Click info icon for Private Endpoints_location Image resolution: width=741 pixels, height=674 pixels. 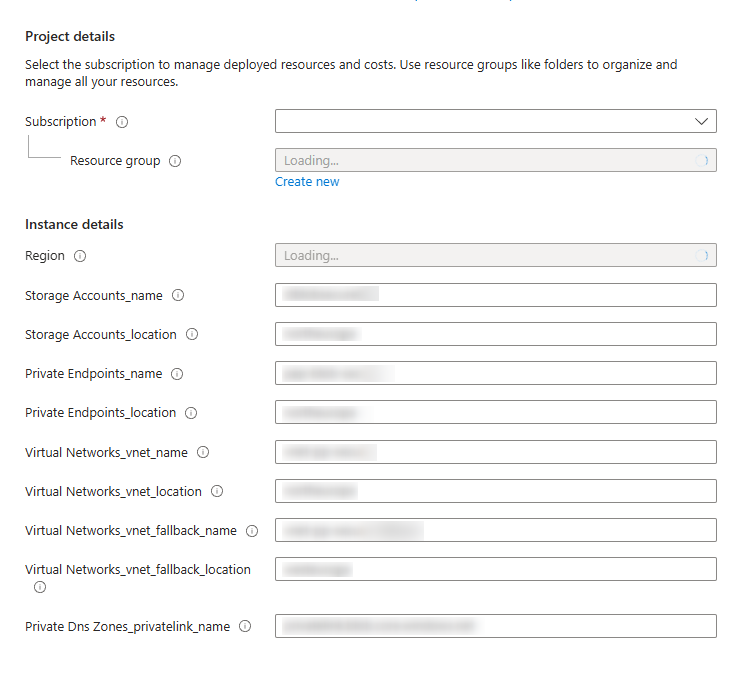191,413
